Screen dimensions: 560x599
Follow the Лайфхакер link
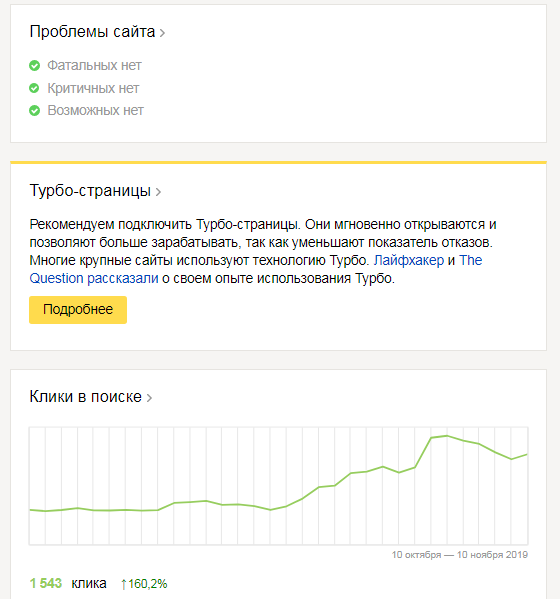(x=409, y=261)
